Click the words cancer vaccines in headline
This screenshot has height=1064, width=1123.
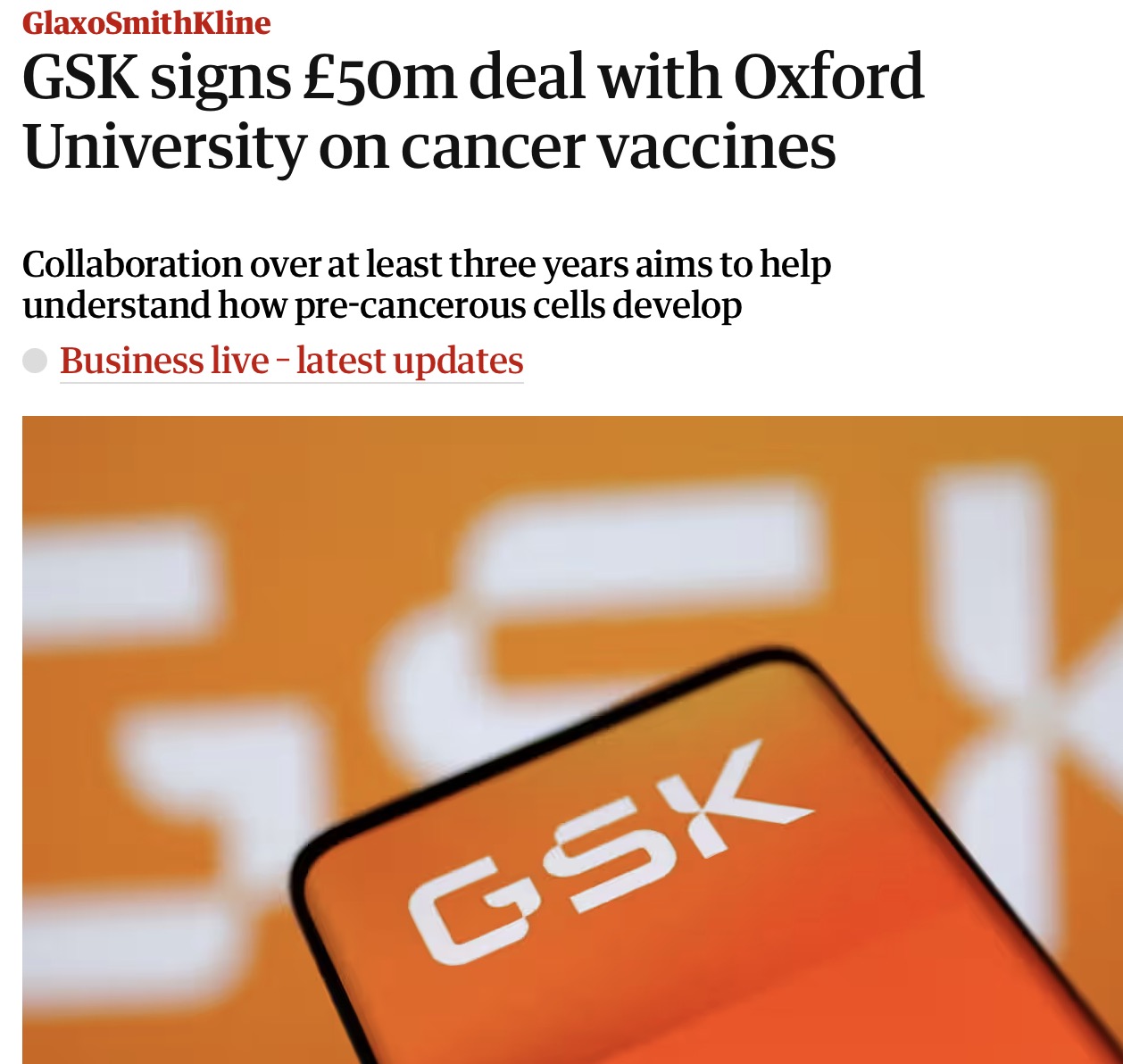618,147
